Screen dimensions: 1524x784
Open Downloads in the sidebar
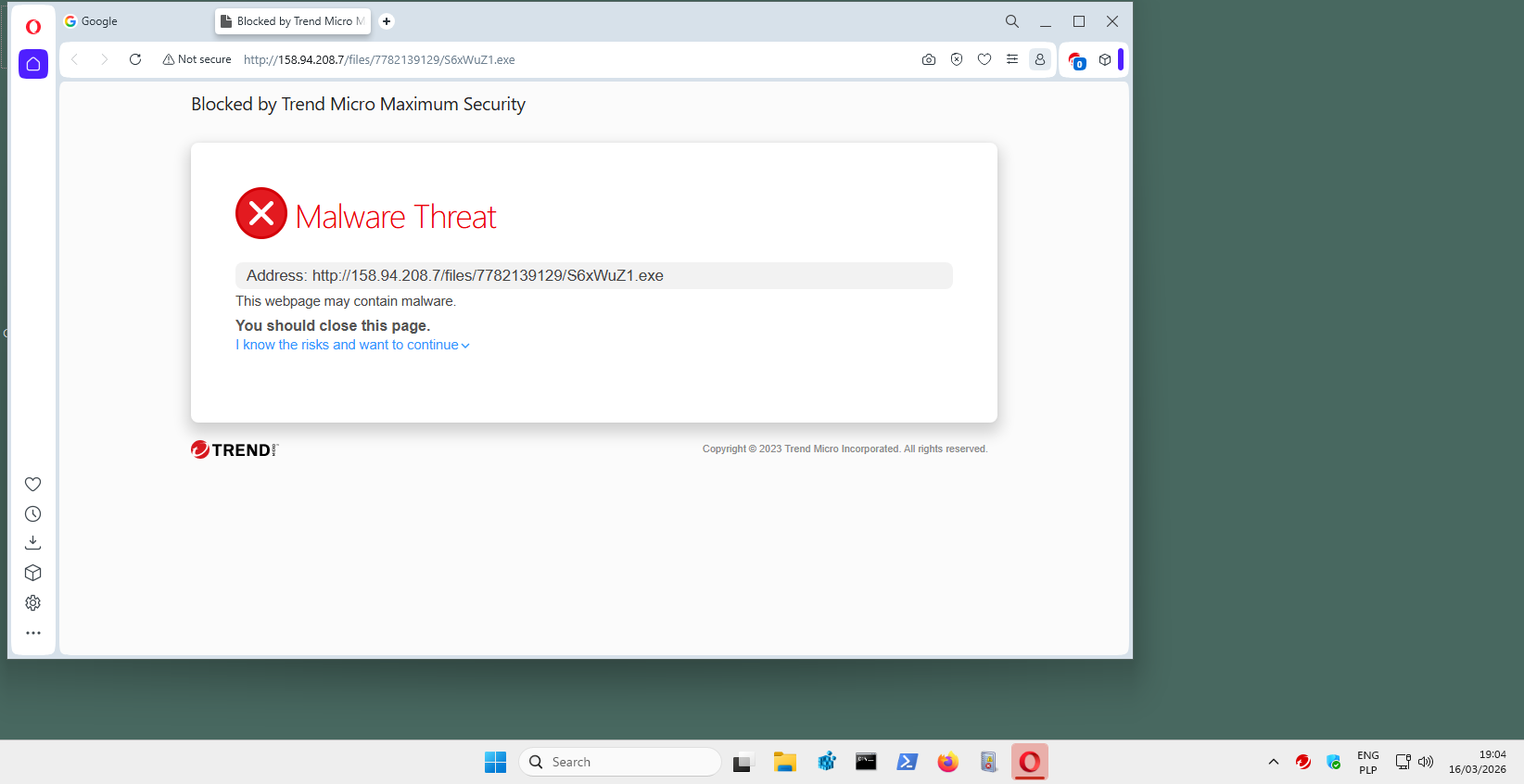[33, 543]
